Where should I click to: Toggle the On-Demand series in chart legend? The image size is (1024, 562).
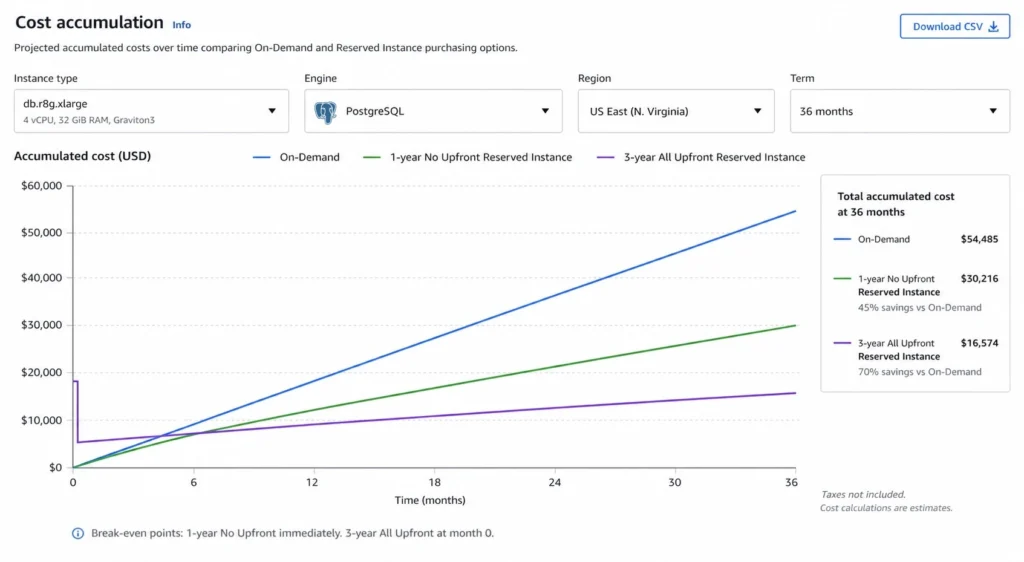[x=296, y=157]
